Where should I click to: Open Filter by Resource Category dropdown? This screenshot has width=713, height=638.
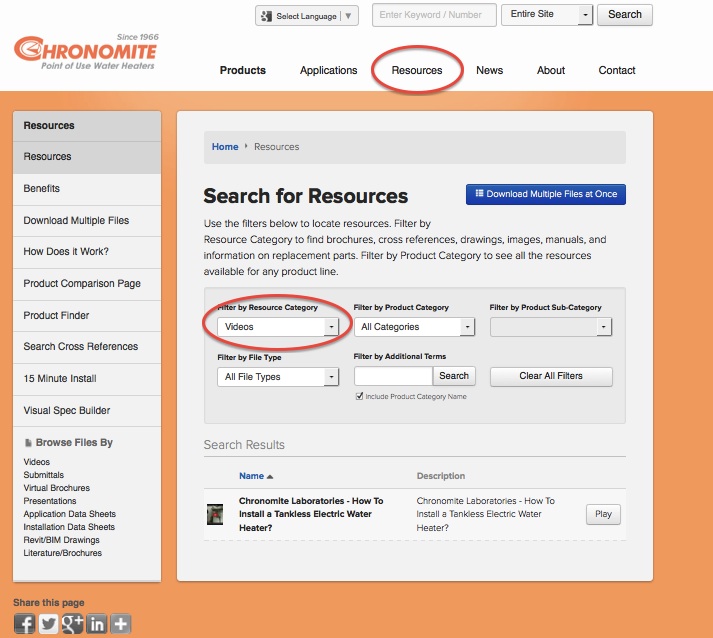[278, 327]
